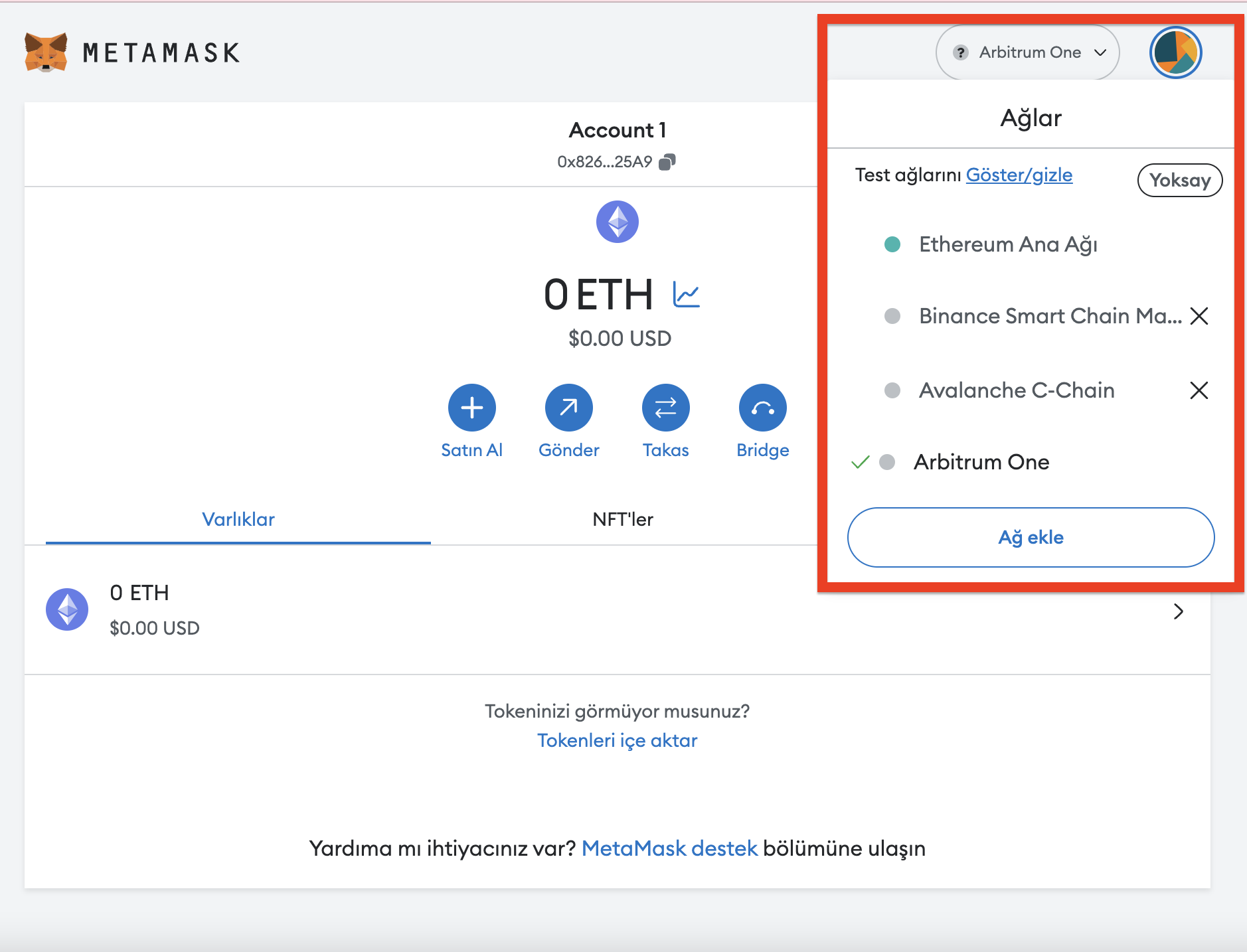Click the 0 ETH label in asset row
The image size is (1247, 952).
click(x=139, y=592)
